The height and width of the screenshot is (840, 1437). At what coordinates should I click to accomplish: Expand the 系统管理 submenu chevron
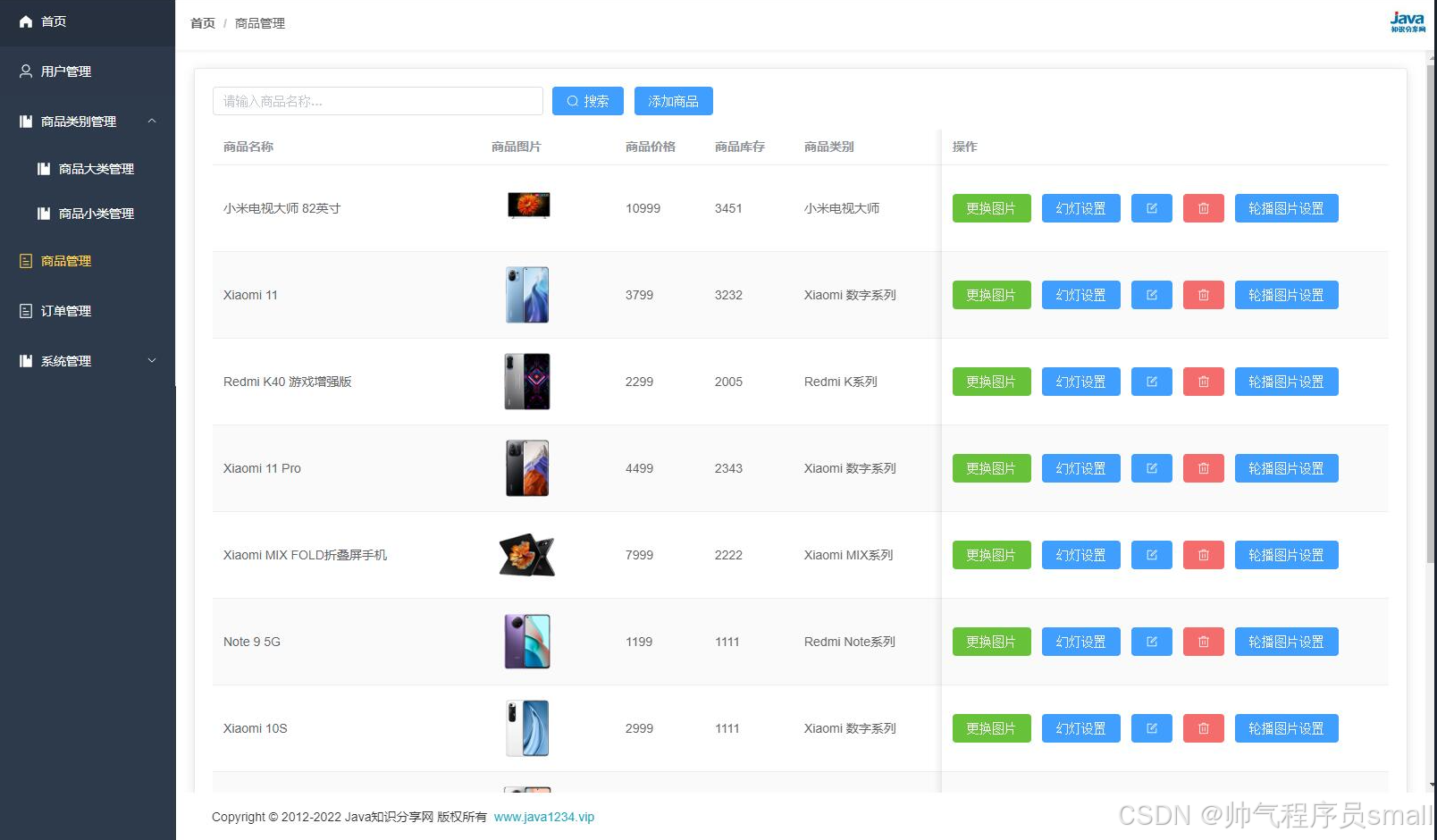coord(152,360)
